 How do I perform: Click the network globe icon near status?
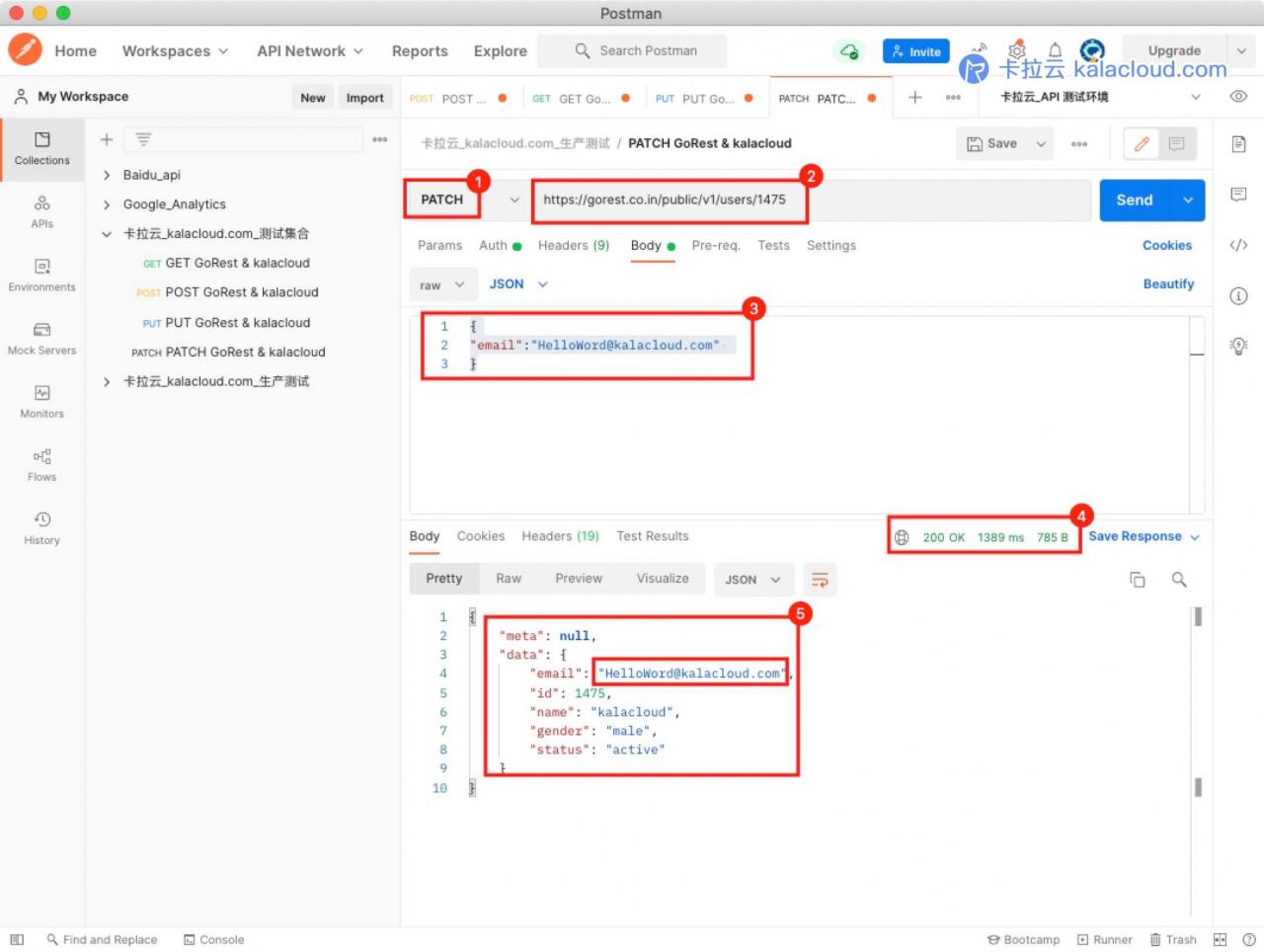point(902,538)
